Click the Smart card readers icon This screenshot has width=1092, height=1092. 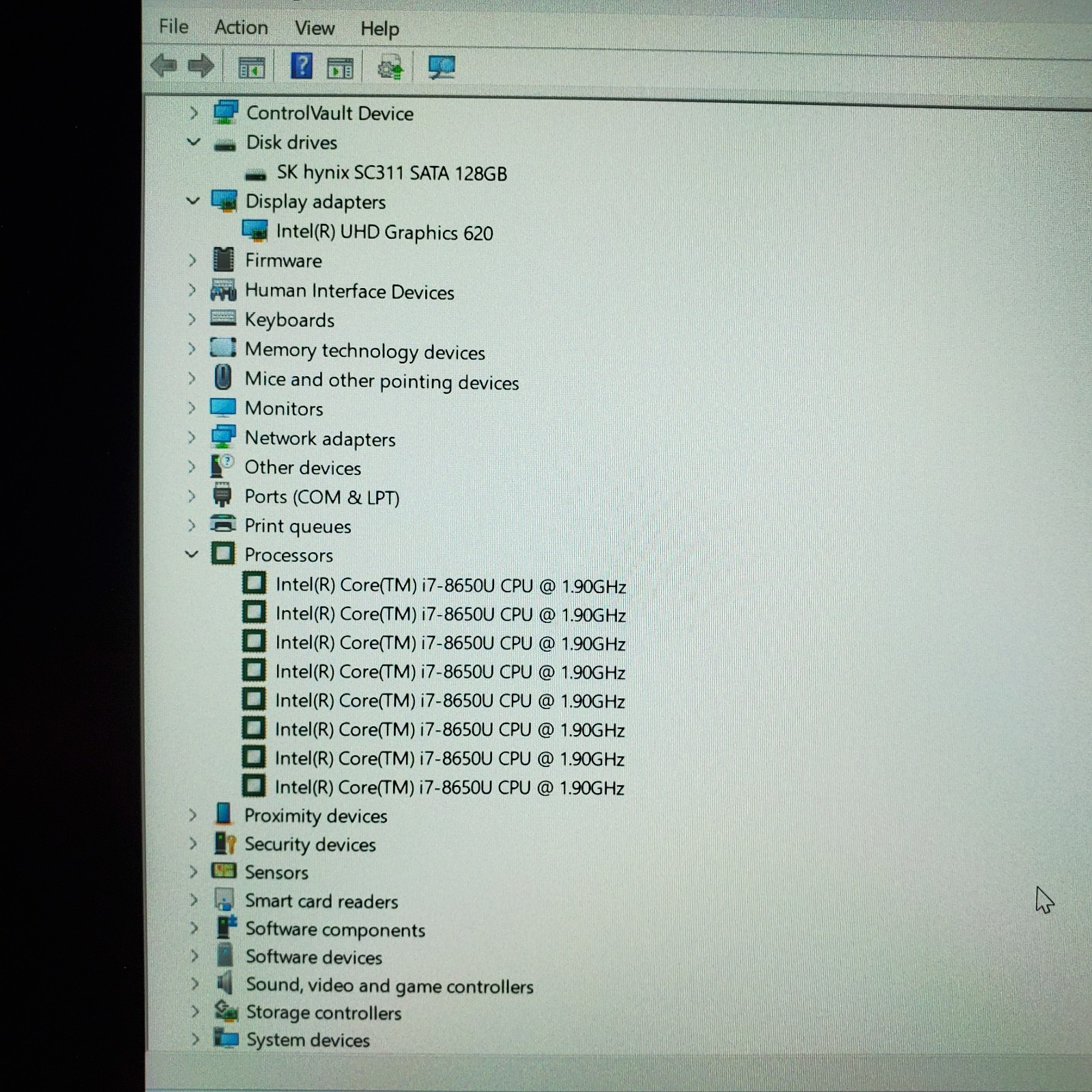(x=225, y=900)
